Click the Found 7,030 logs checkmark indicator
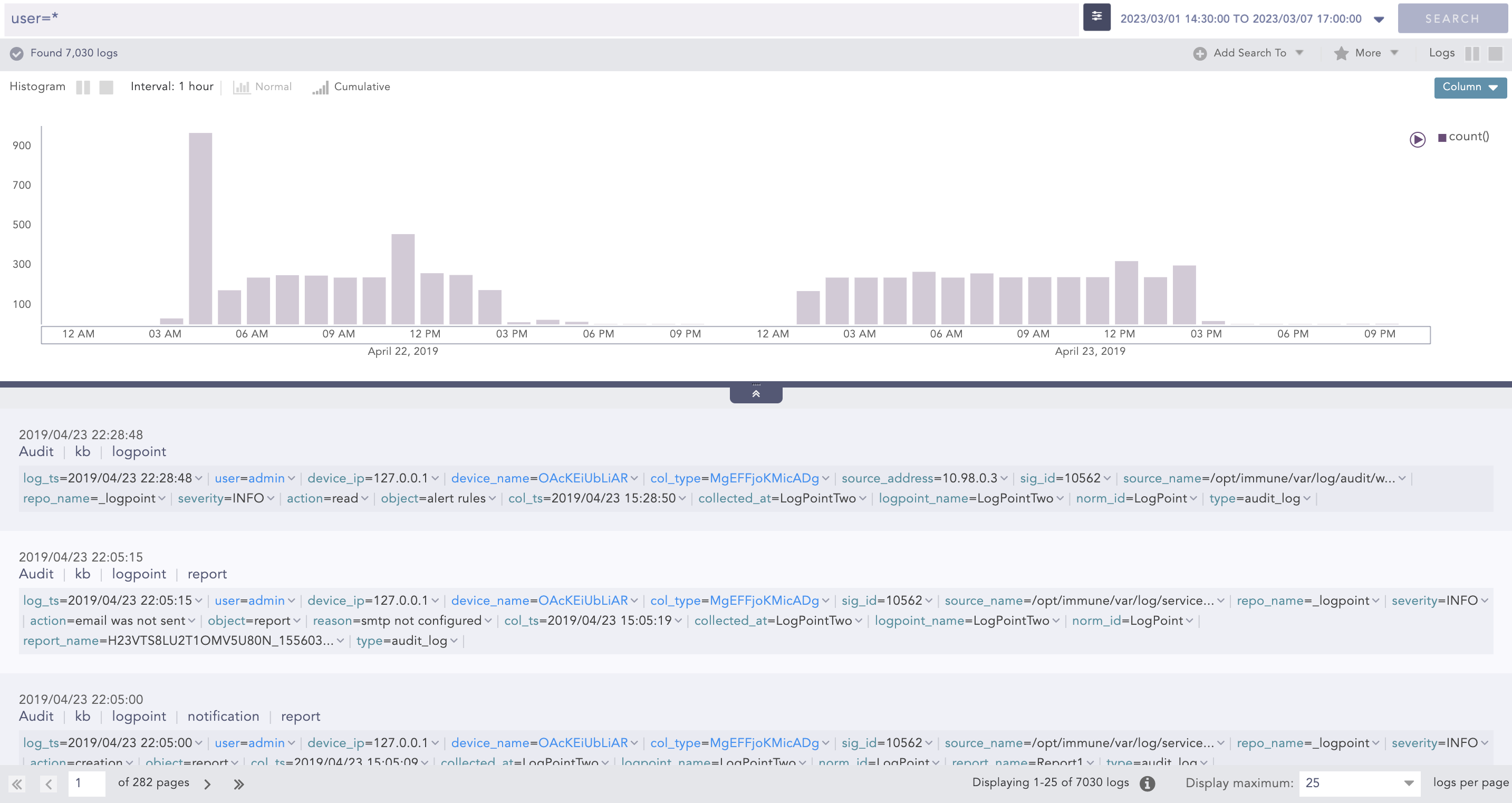 (x=17, y=53)
